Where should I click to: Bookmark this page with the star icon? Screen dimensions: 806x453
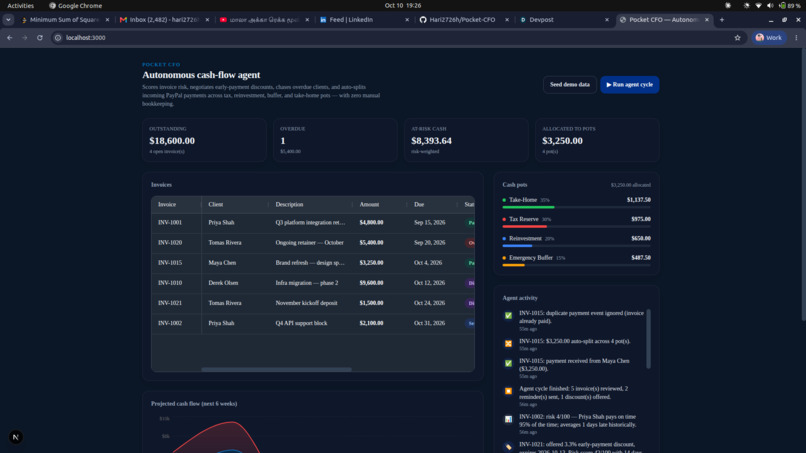tap(737, 38)
